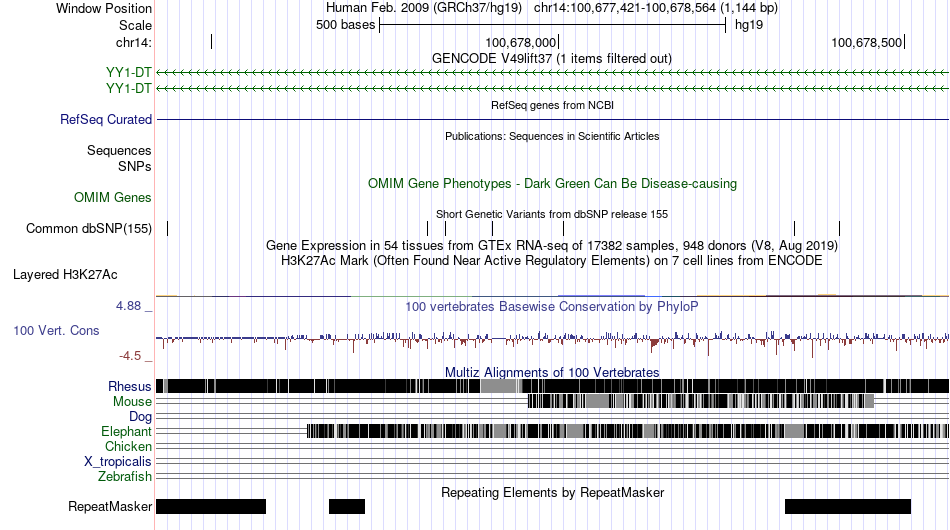The image size is (950, 530).
Task: Click the RefSeq genes from NCBI title
Action: pyautogui.click(x=553, y=105)
